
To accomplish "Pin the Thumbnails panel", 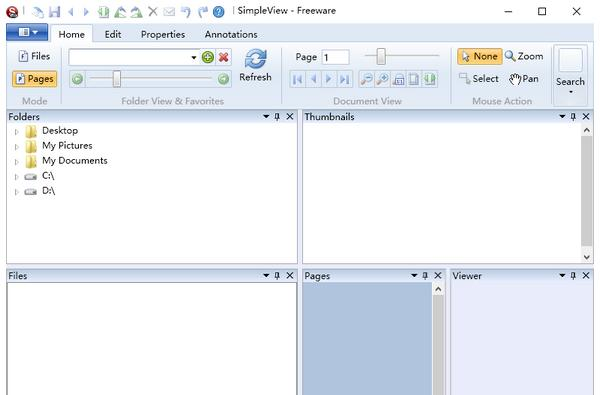I will tap(573, 116).
